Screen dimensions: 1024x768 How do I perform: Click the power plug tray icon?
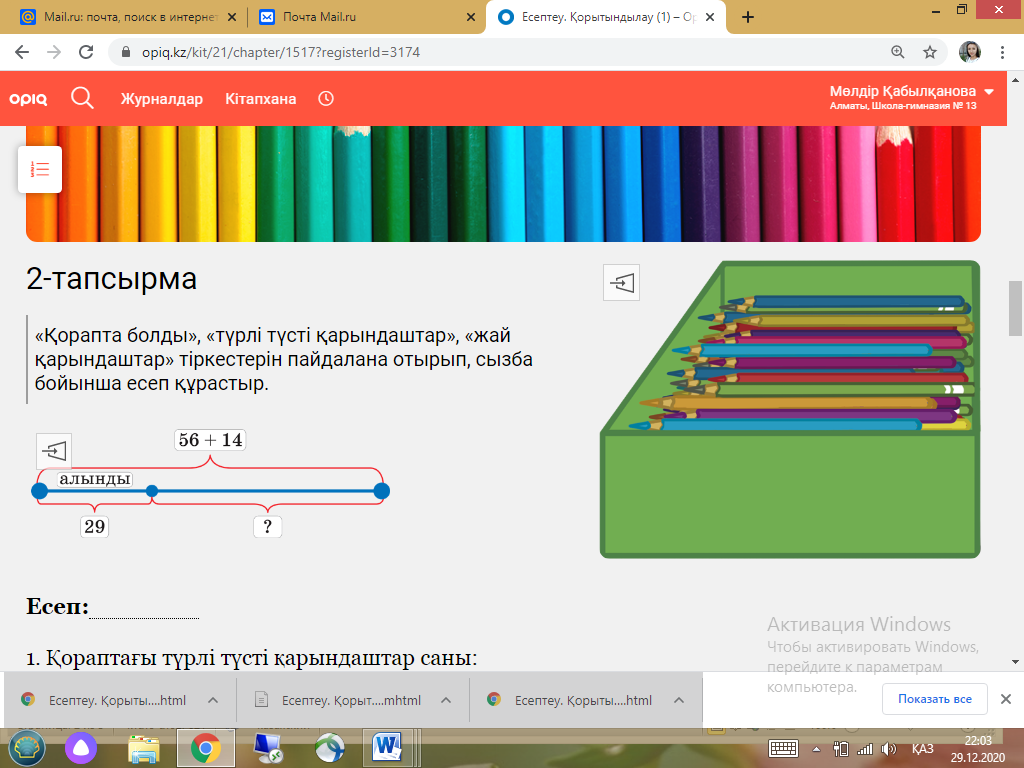tap(841, 749)
